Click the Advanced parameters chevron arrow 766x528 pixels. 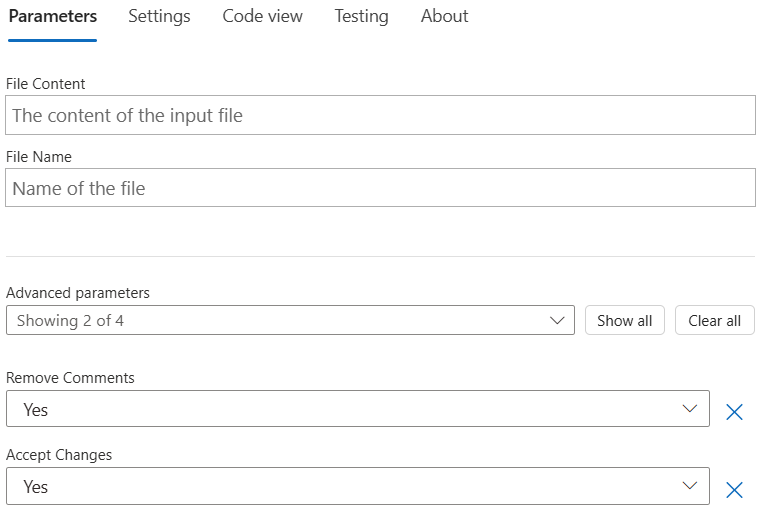click(557, 321)
